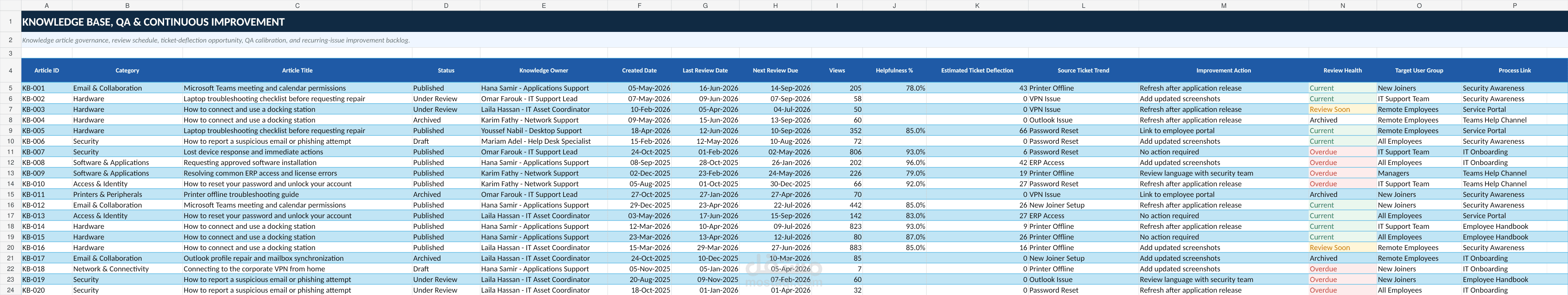Viewport: 1568px width, 295px height.
Task: Click the Views header cell
Action: coord(837,71)
